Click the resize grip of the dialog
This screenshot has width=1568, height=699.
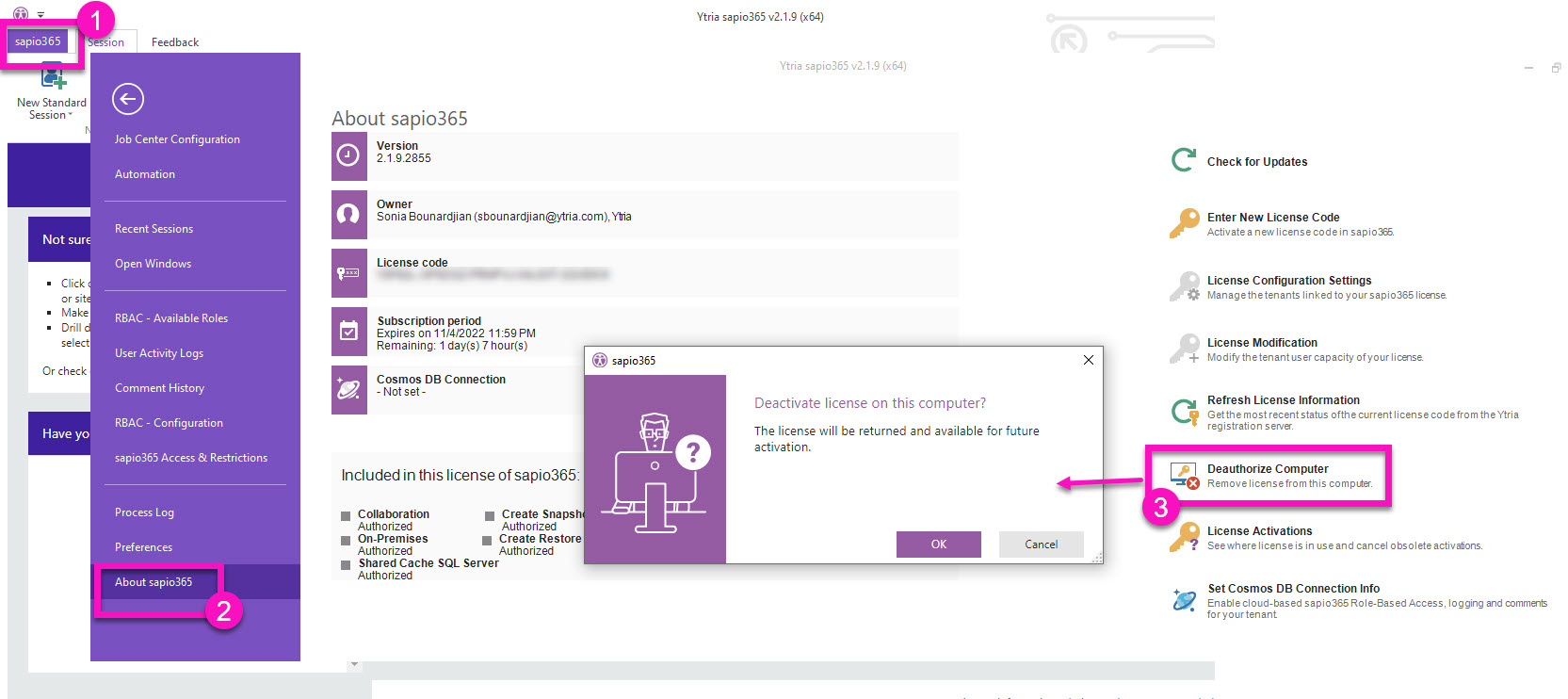click(x=1096, y=558)
